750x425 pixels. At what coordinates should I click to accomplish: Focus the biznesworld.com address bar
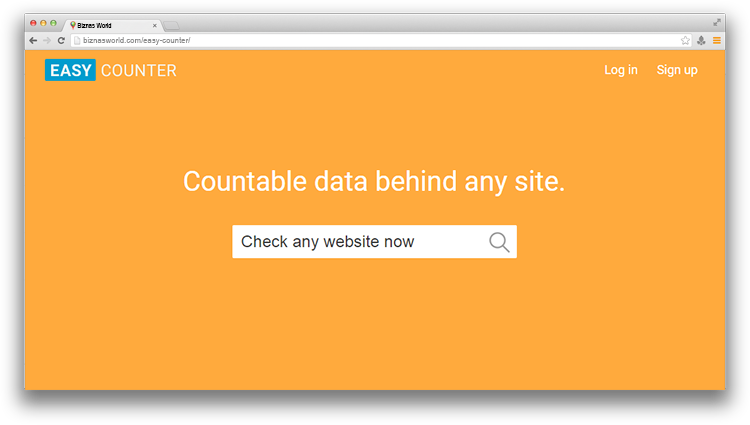pyautogui.click(x=380, y=41)
